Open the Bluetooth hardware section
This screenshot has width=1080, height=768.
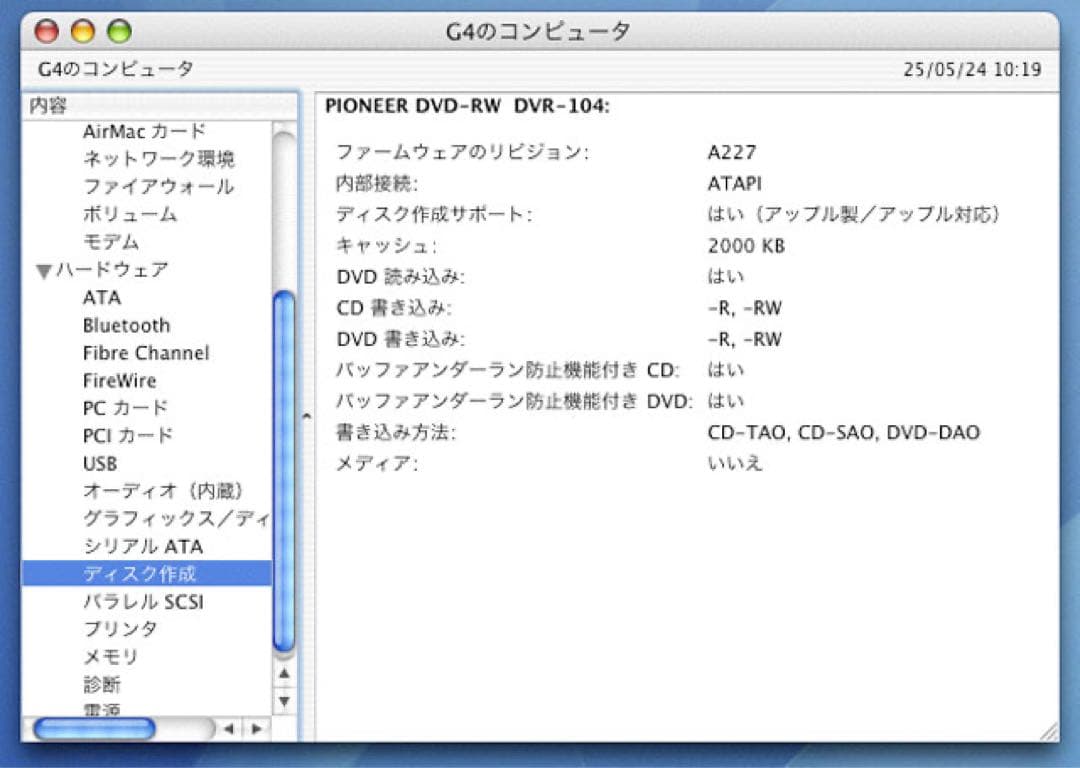127,325
